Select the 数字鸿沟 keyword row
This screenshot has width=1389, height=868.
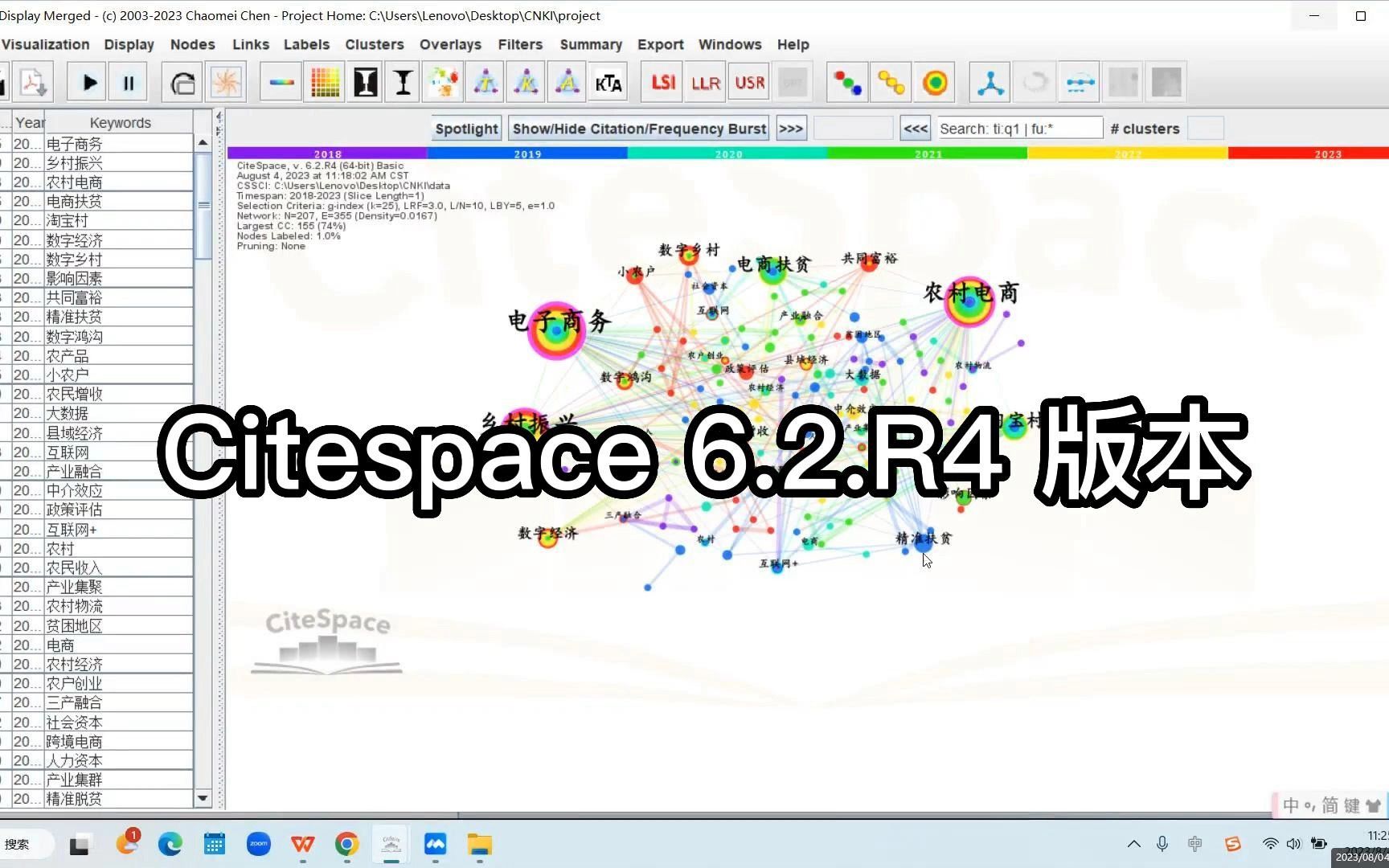click(x=96, y=337)
